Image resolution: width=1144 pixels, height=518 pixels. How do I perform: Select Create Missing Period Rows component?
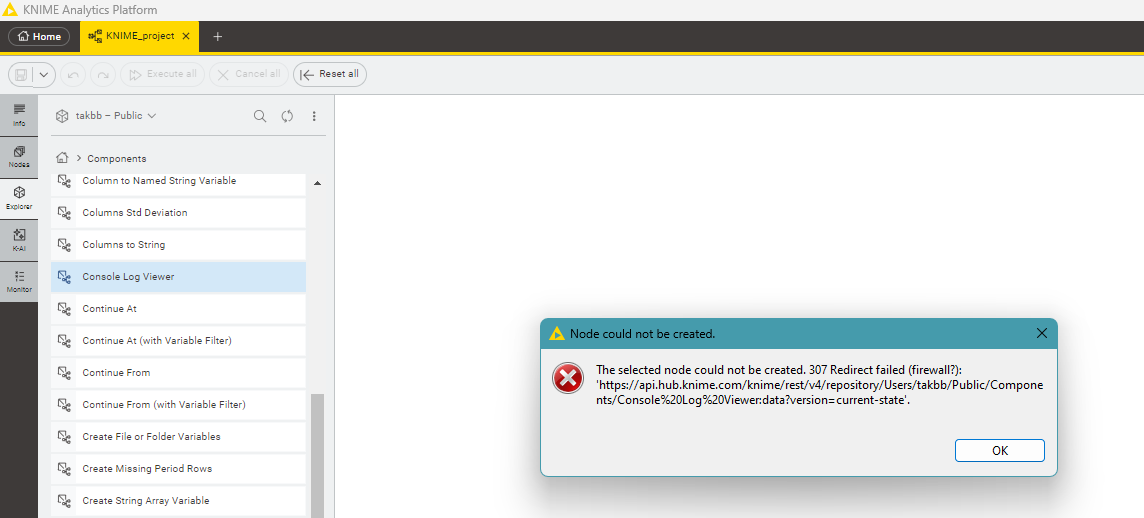pyautogui.click(x=179, y=469)
